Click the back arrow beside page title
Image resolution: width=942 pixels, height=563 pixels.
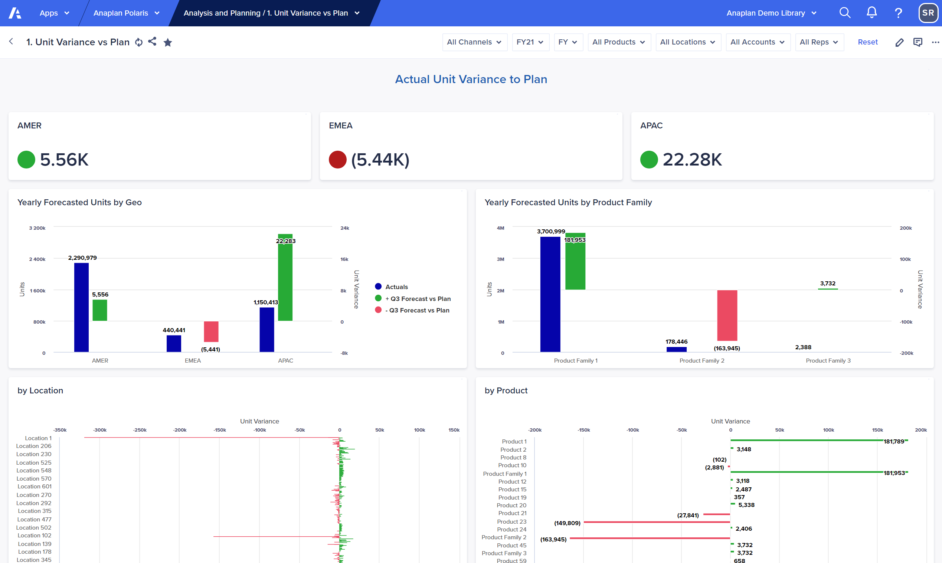click(11, 42)
